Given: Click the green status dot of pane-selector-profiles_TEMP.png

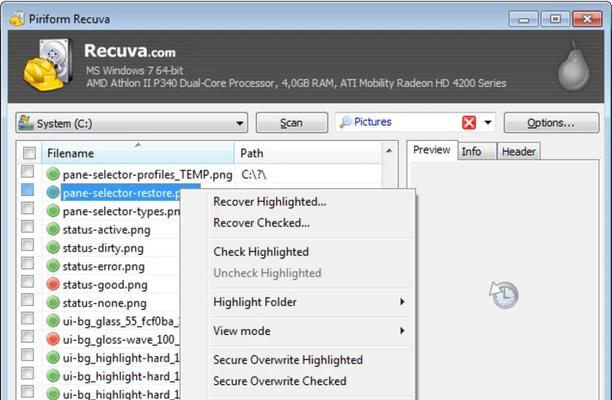Looking at the screenshot, I should 53,174.
